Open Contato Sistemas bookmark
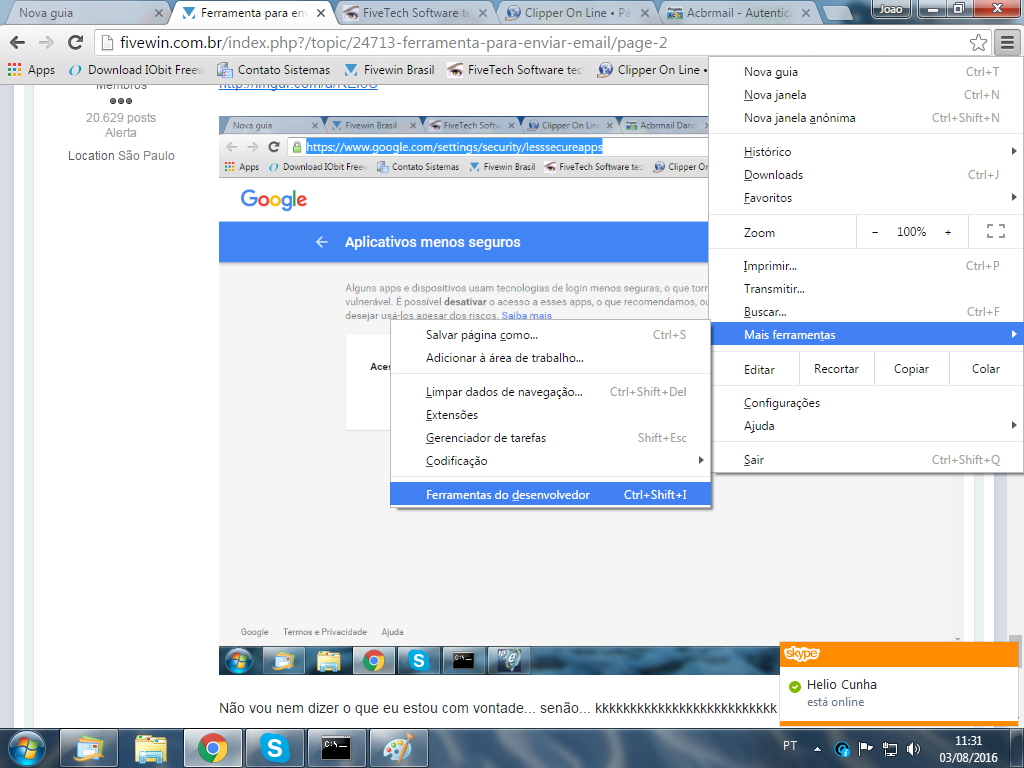 pos(274,70)
